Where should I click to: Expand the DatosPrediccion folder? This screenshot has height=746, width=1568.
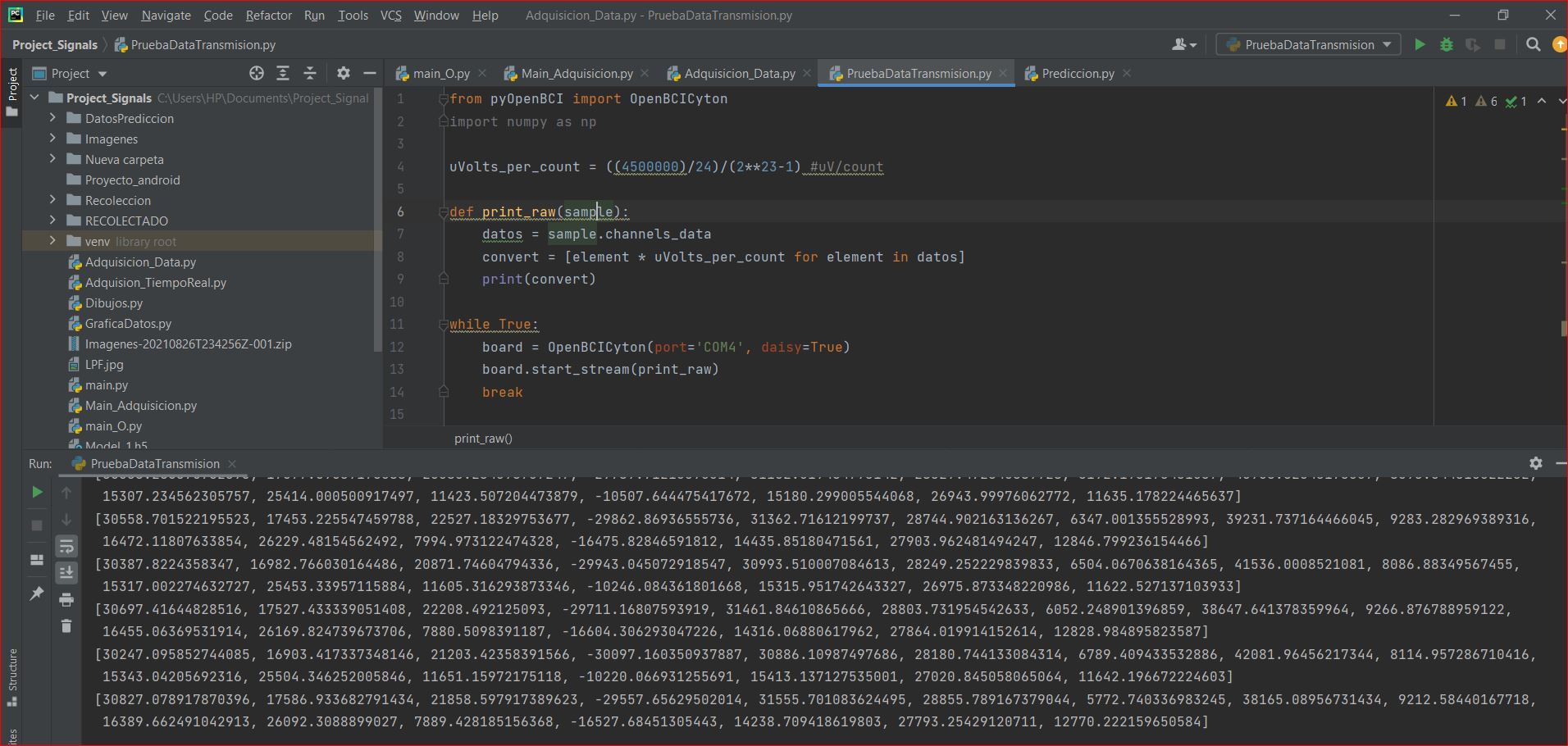tap(52, 118)
